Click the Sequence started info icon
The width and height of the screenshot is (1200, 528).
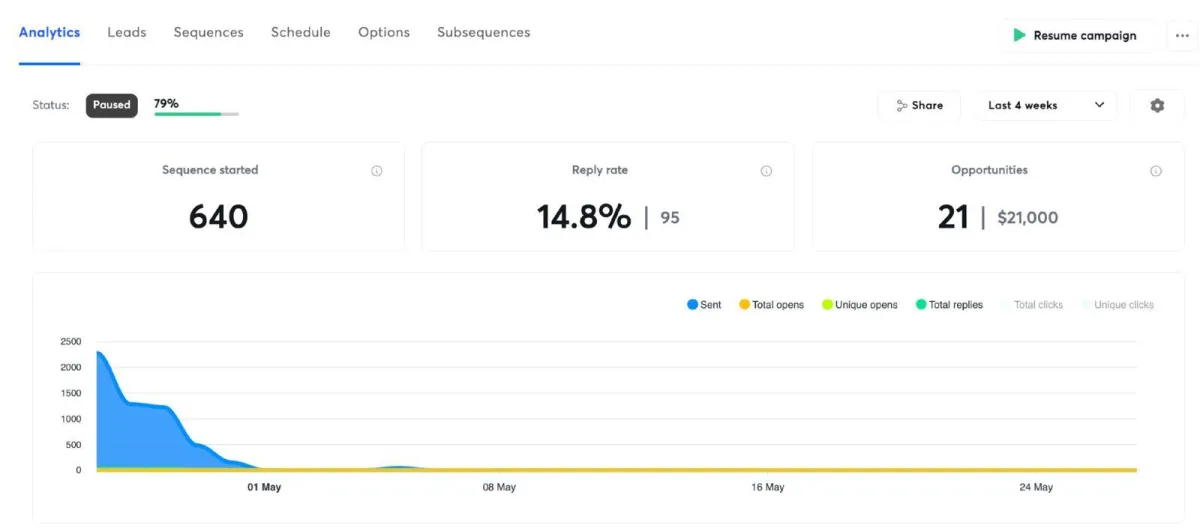coord(377,171)
